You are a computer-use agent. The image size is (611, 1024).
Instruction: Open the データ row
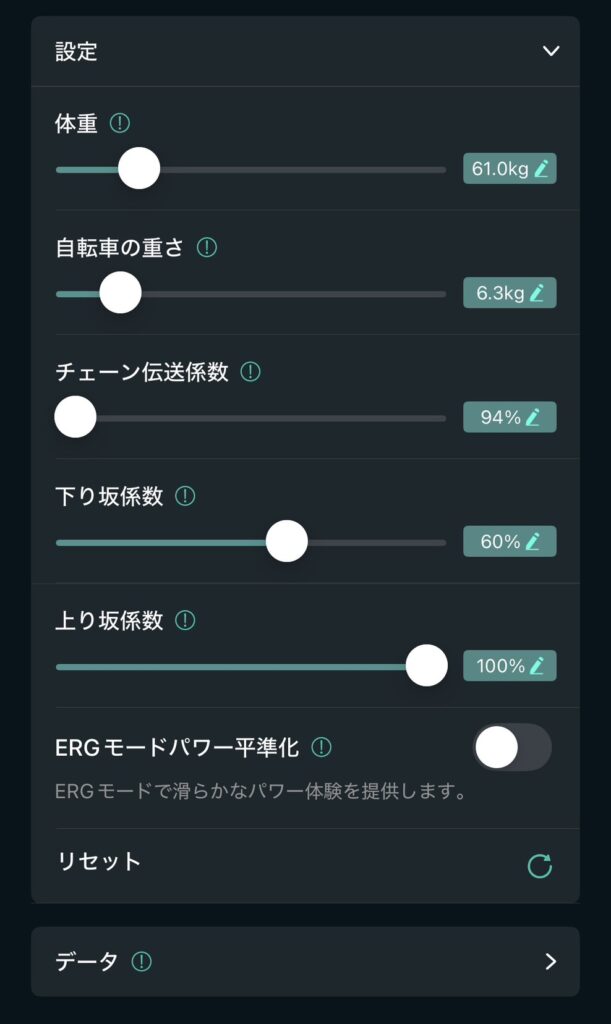pos(305,961)
